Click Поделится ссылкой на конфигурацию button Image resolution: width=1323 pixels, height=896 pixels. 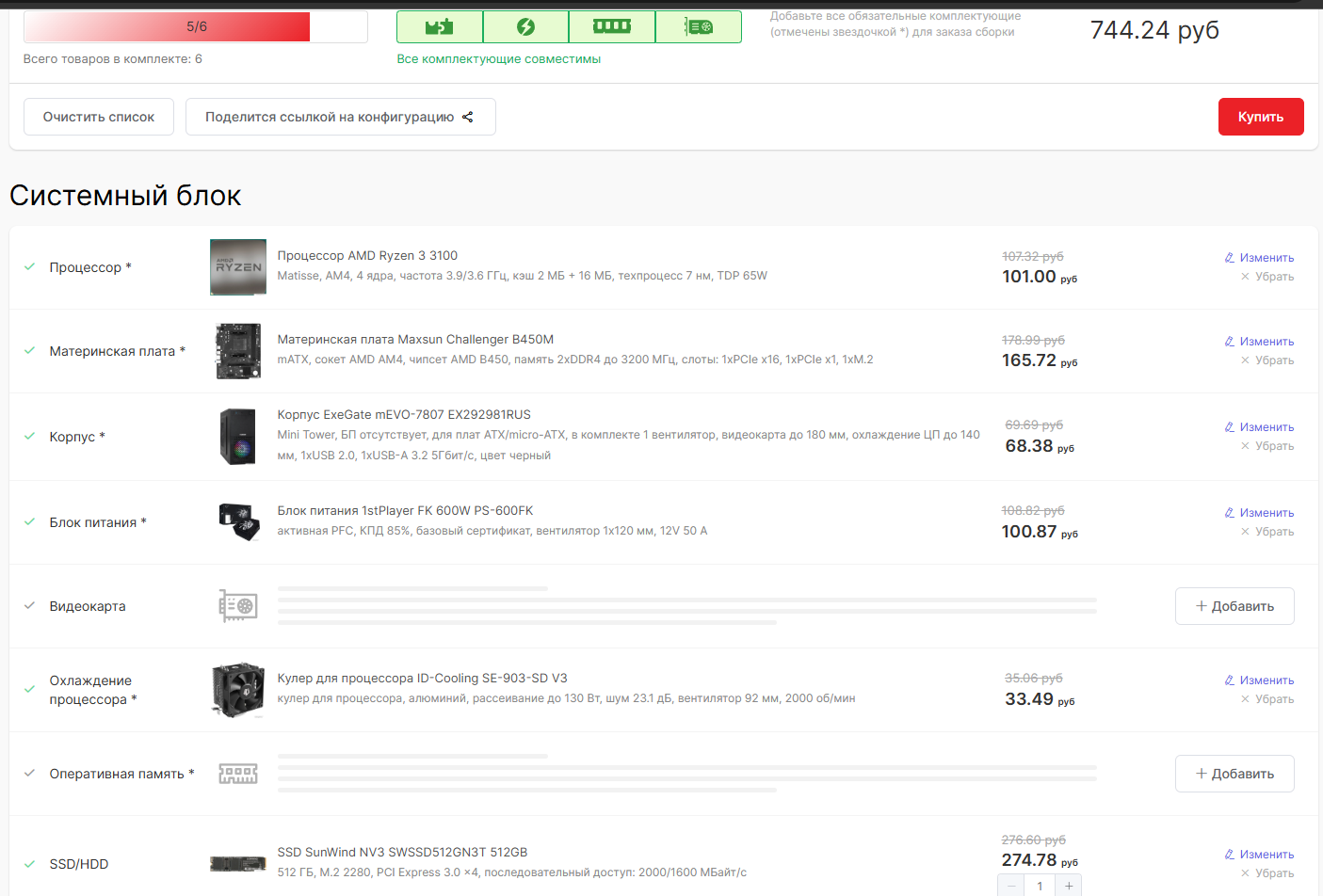341,117
